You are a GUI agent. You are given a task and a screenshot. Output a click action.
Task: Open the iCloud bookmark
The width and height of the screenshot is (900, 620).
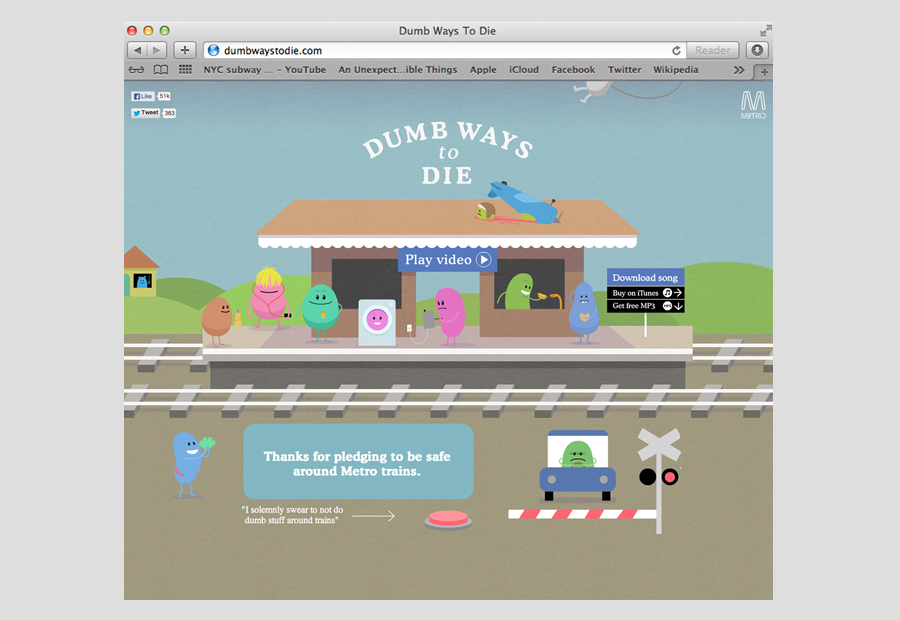[x=523, y=69]
